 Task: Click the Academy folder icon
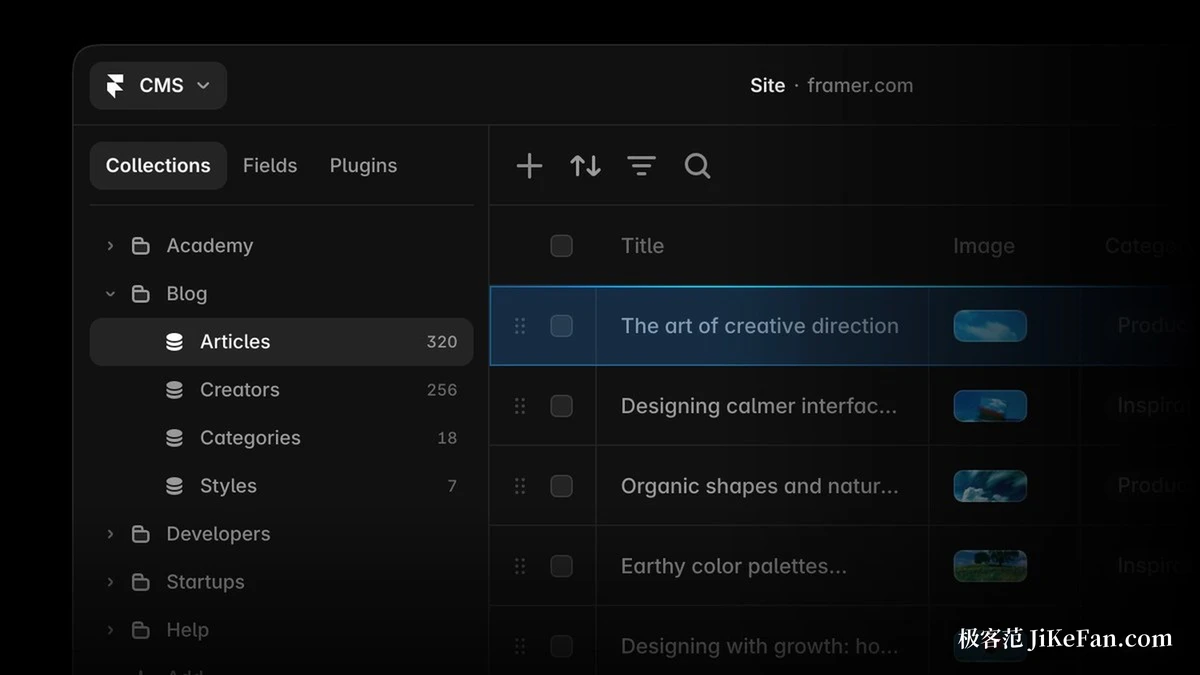(141, 246)
